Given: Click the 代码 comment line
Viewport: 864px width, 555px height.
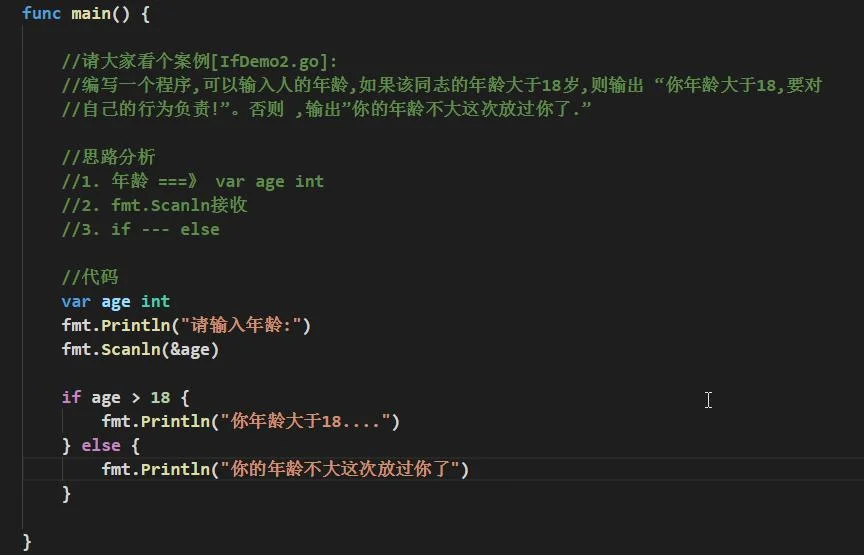Looking at the screenshot, I should pos(90,277).
